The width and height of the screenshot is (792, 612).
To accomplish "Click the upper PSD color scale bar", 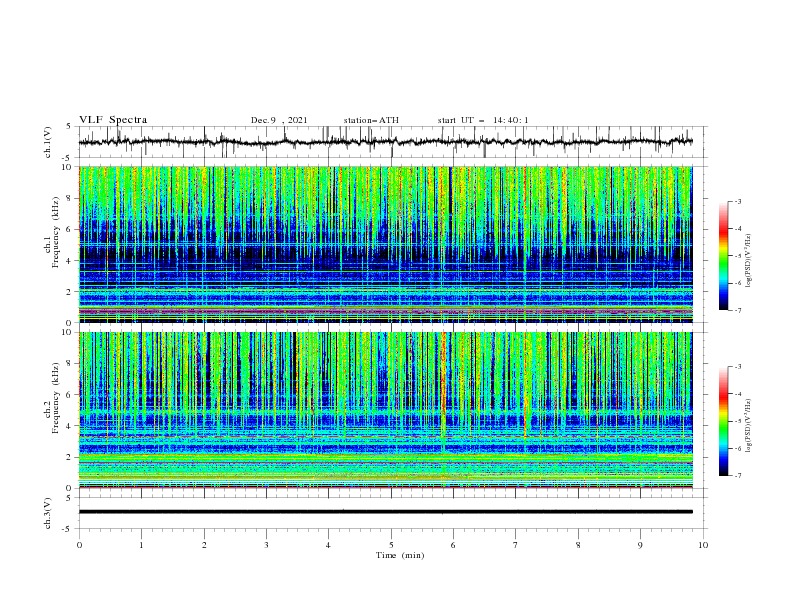I will tap(723, 256).
